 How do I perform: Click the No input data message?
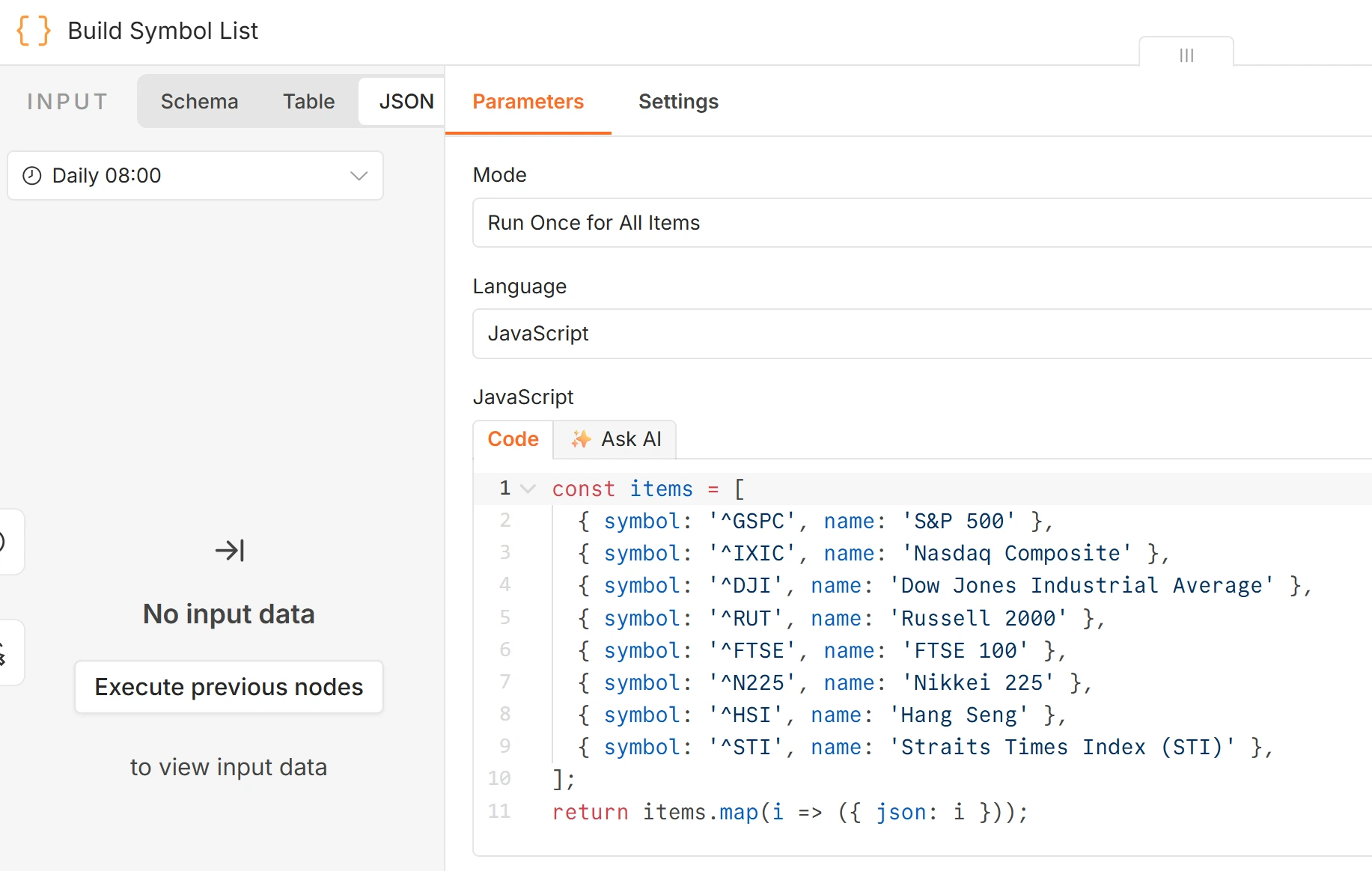229,614
